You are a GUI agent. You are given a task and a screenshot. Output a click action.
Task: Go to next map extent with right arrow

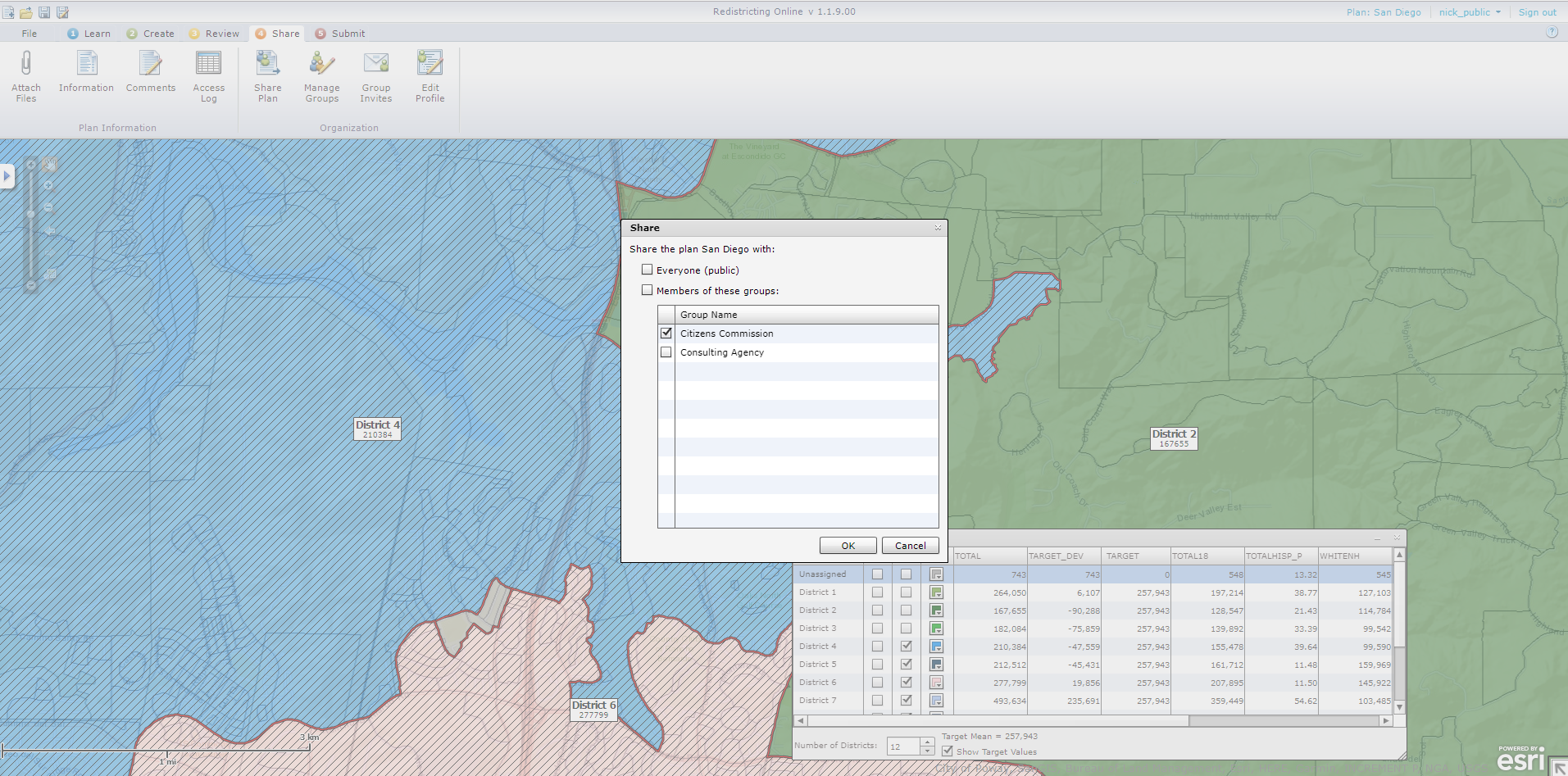pos(50,252)
